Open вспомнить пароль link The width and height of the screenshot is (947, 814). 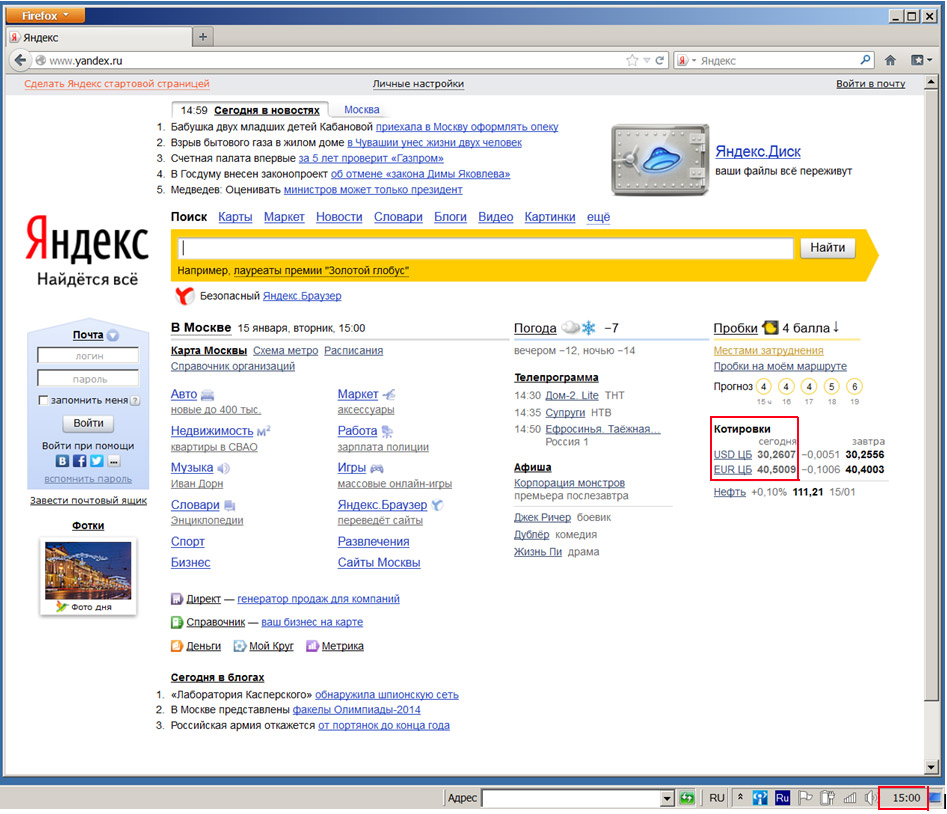[88, 479]
